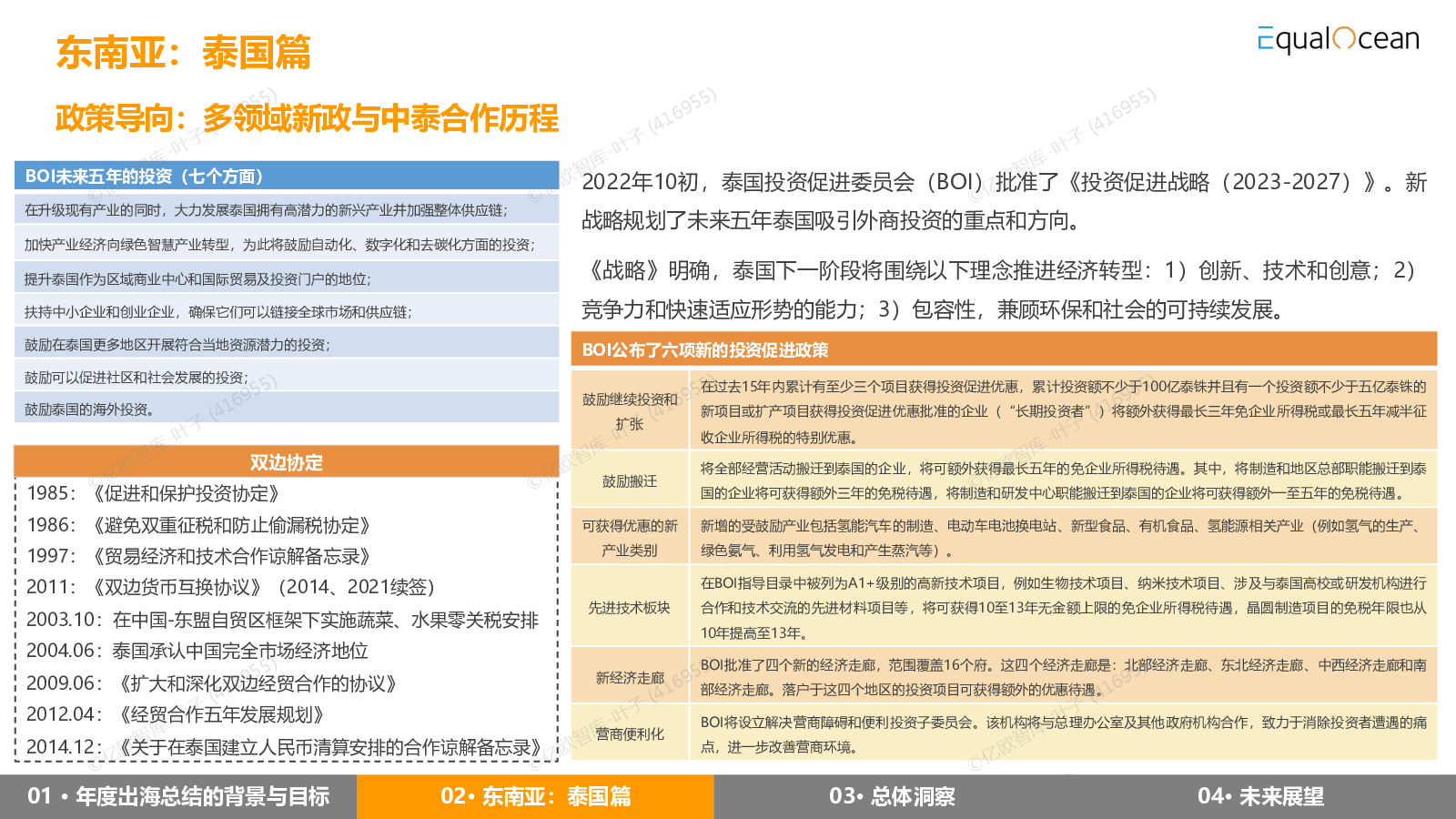The width and height of the screenshot is (1456, 819).
Task: Select the 先进技术板块 label cell
Action: 630,607
